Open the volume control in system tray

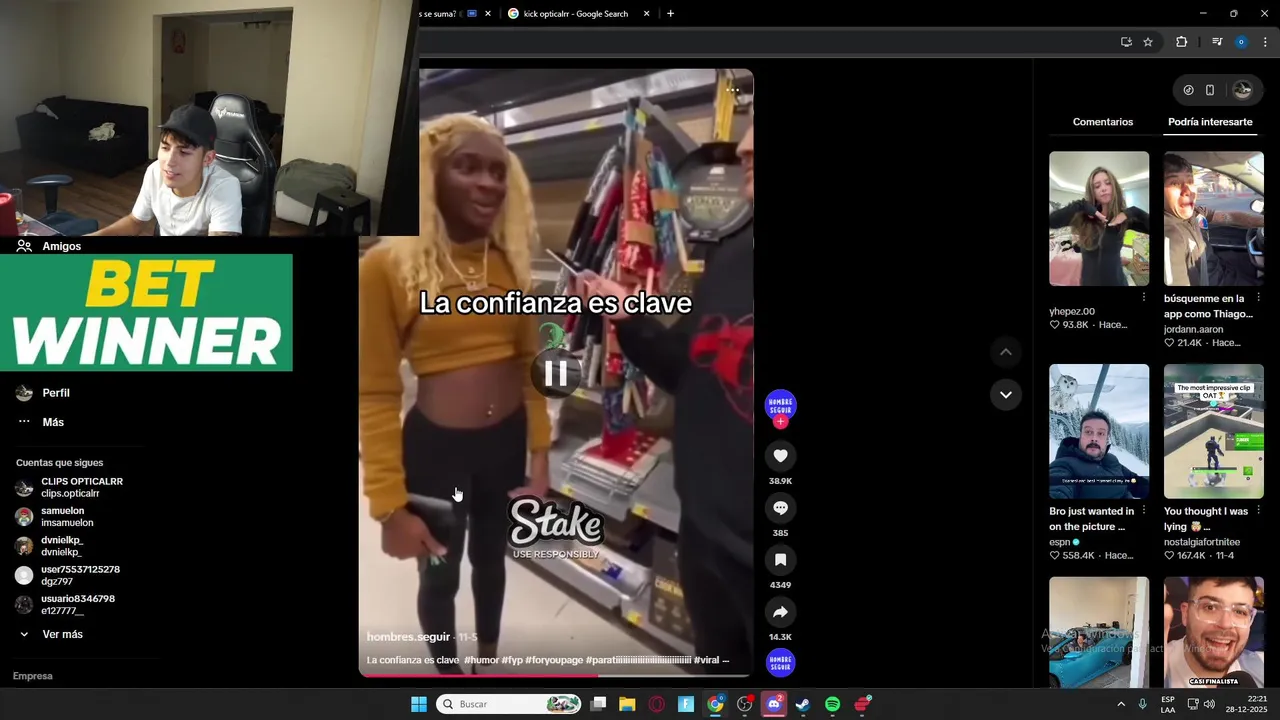click(x=1209, y=704)
